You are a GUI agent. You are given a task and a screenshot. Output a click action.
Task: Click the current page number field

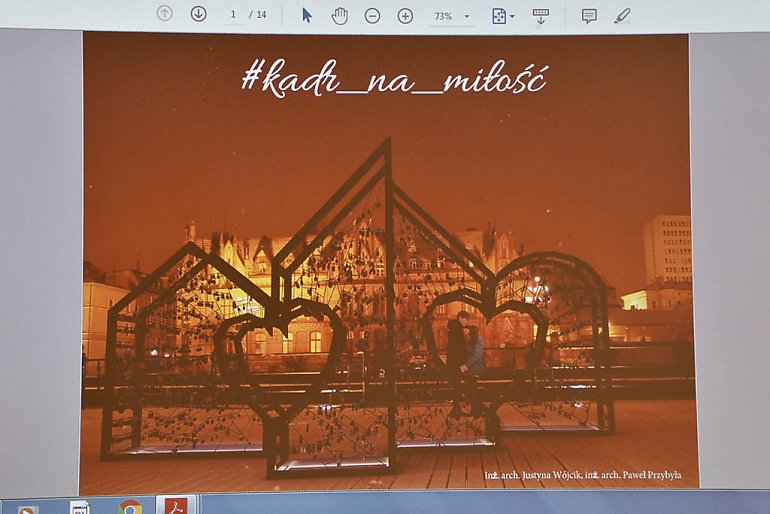(234, 15)
